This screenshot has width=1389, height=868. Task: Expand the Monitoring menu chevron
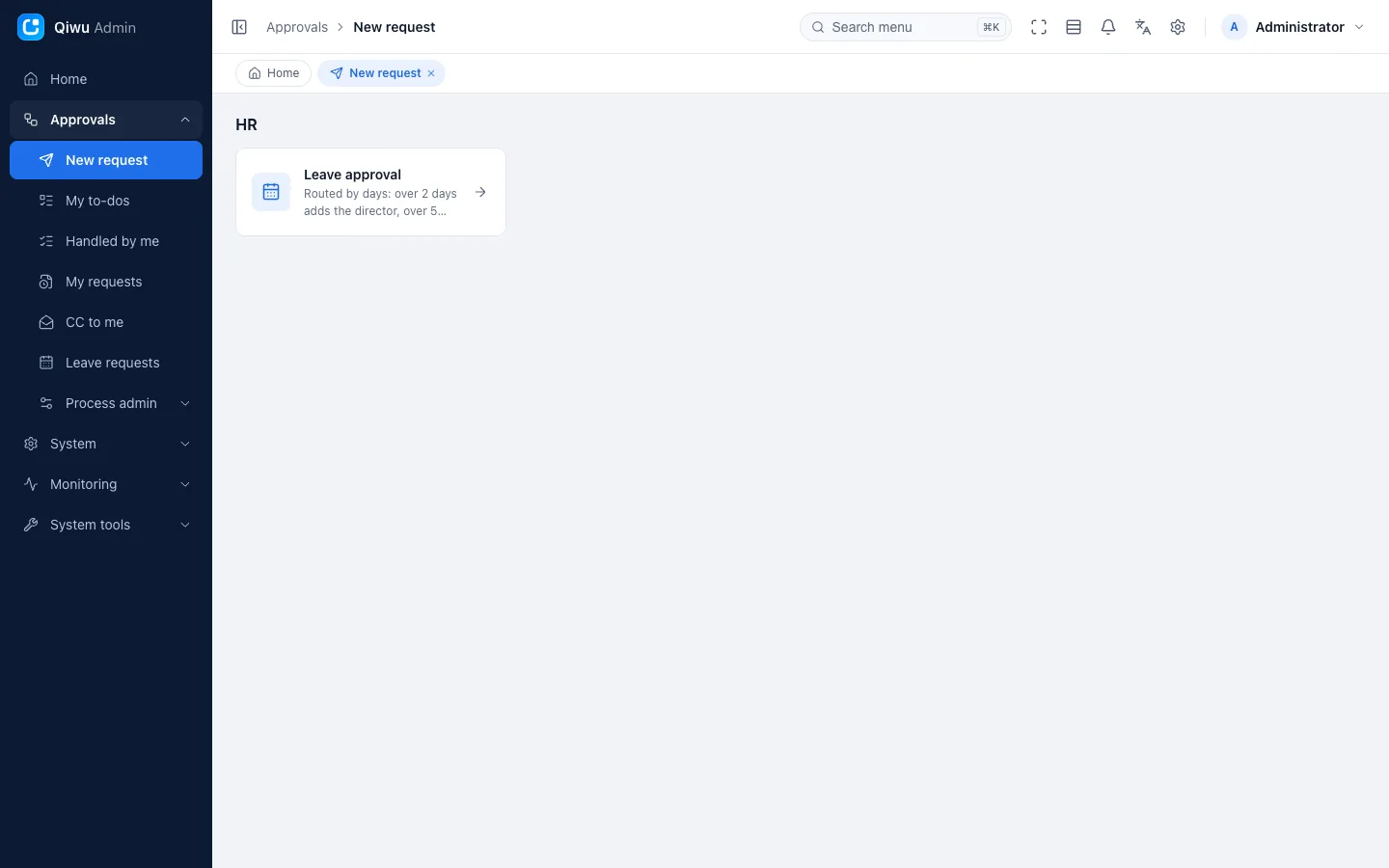pos(185,484)
